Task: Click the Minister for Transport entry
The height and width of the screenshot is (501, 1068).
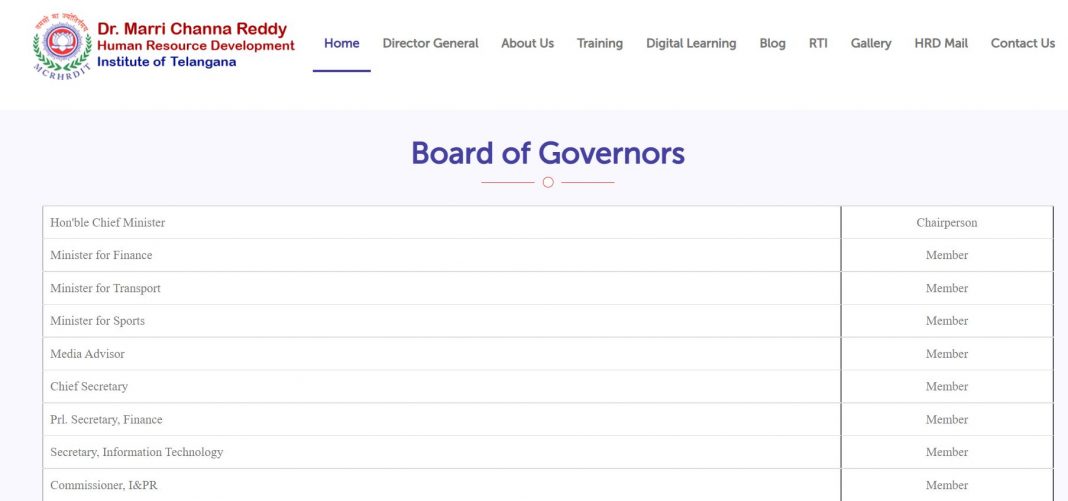Action: click(105, 288)
